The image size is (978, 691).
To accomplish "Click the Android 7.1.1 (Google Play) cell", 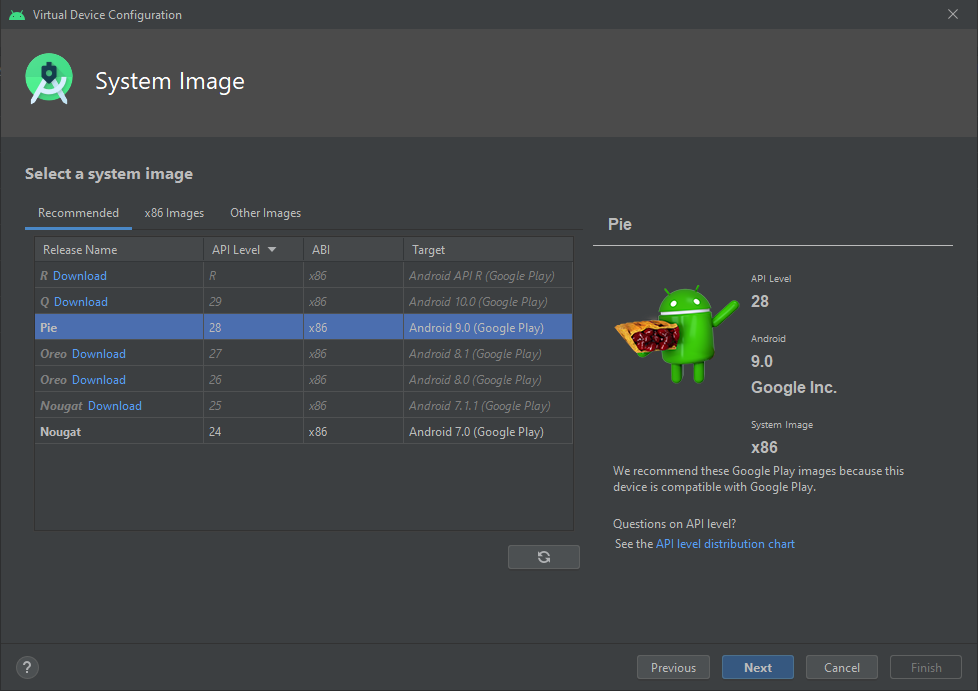I will (488, 406).
